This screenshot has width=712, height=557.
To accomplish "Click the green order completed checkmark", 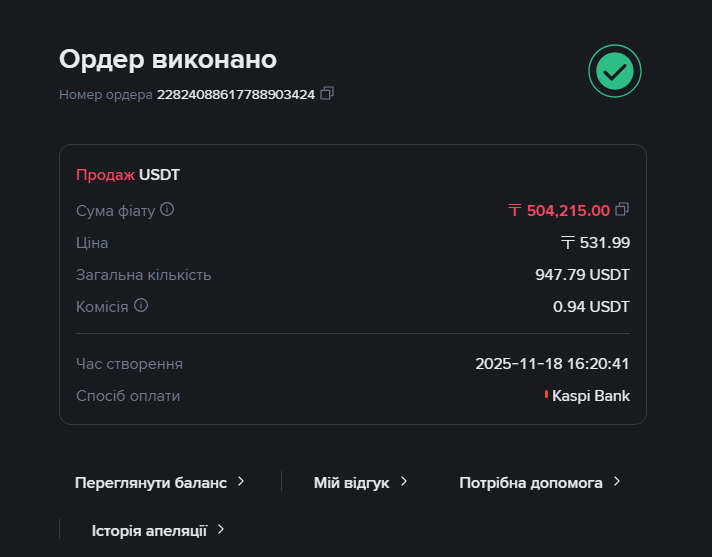I will [x=614, y=71].
